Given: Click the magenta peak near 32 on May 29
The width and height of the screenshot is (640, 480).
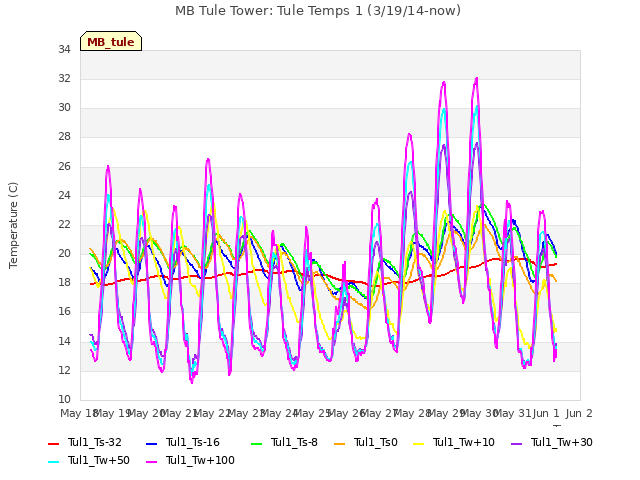Looking at the screenshot, I should [444, 82].
